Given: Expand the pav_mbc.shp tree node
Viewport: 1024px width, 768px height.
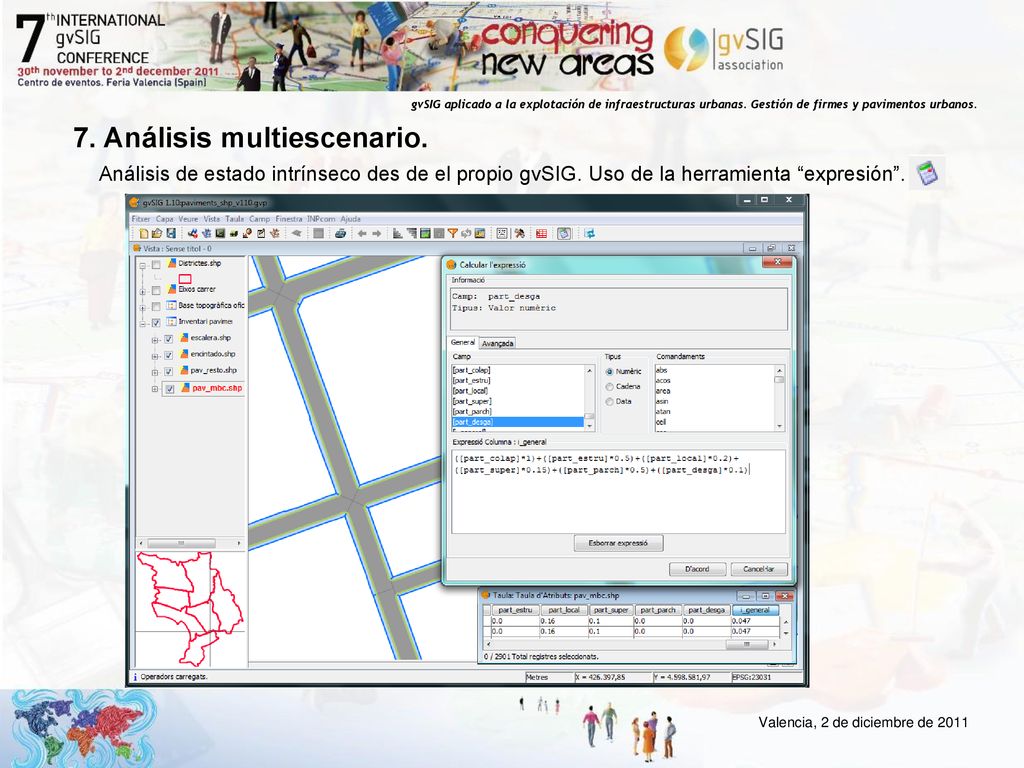Looking at the screenshot, I should click(155, 389).
